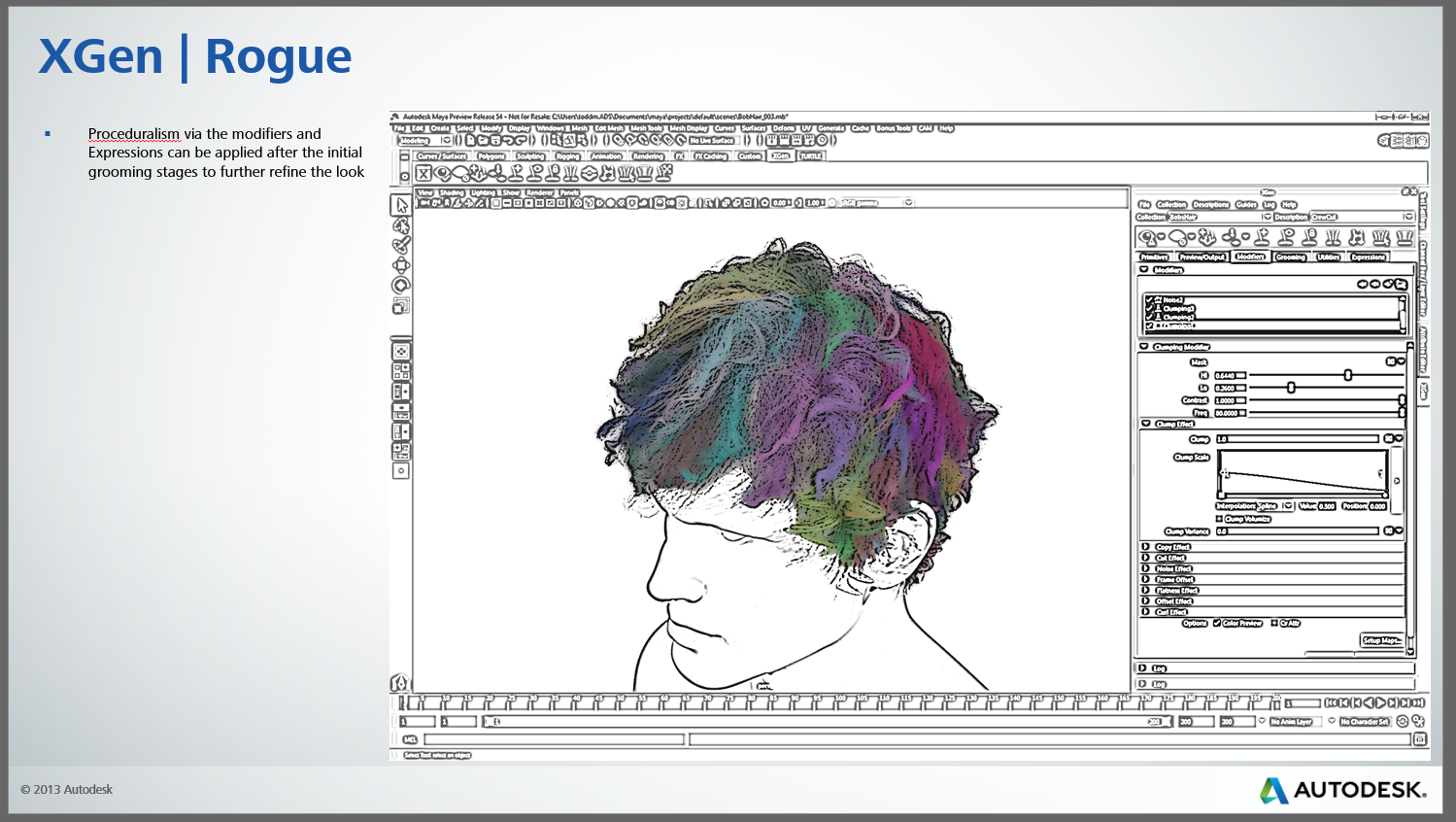Image resolution: width=1456 pixels, height=822 pixels.
Task: Click last icon on the XGen shelf
Action: (664, 173)
